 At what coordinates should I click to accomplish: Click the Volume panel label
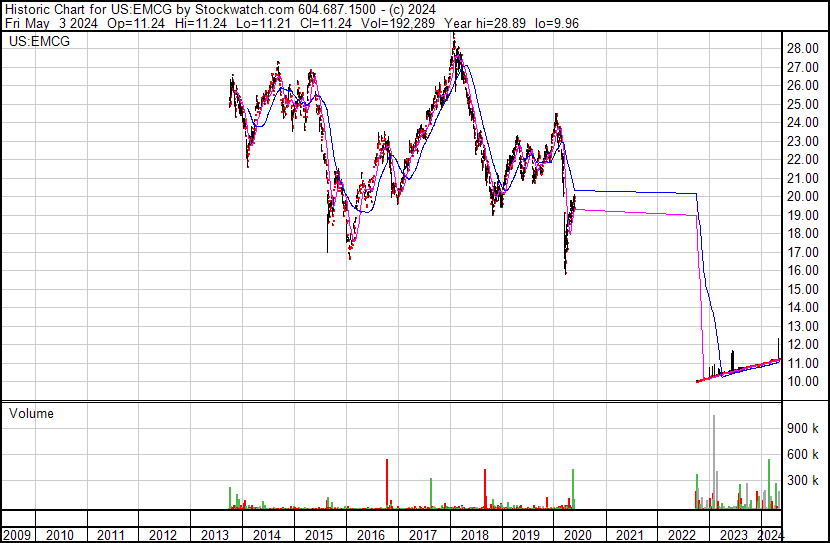31,413
